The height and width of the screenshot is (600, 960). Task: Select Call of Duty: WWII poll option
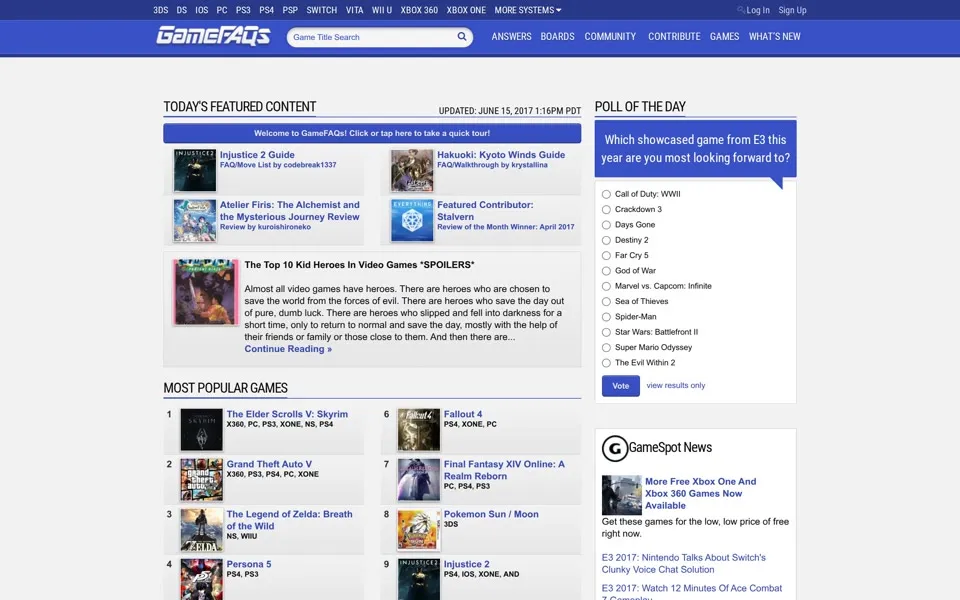(x=606, y=194)
